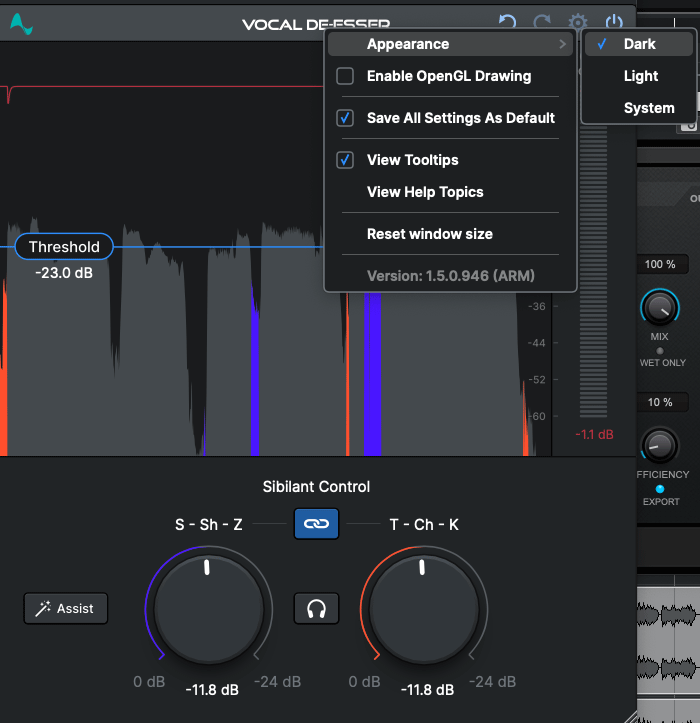Image resolution: width=700 pixels, height=723 pixels.
Task: Click the EFFICIENCY knob in background plugin
Action: (x=660, y=446)
